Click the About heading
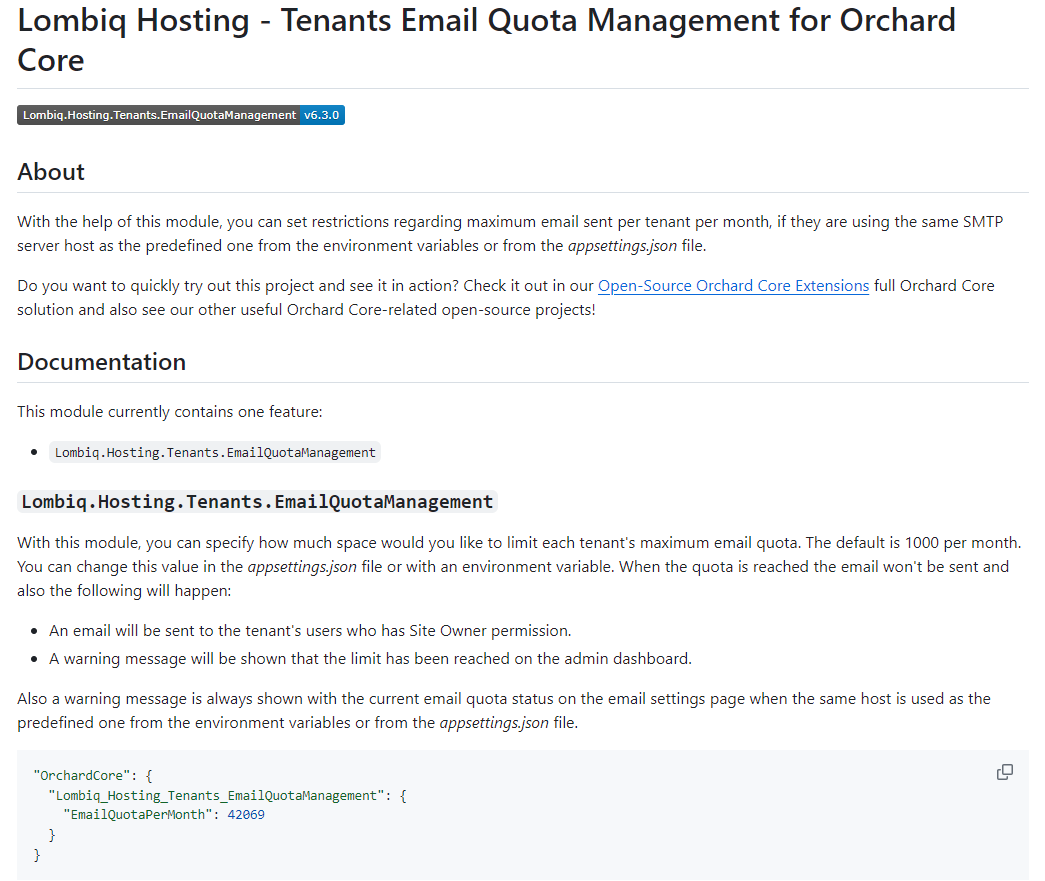The height and width of the screenshot is (881, 1045). [x=51, y=172]
